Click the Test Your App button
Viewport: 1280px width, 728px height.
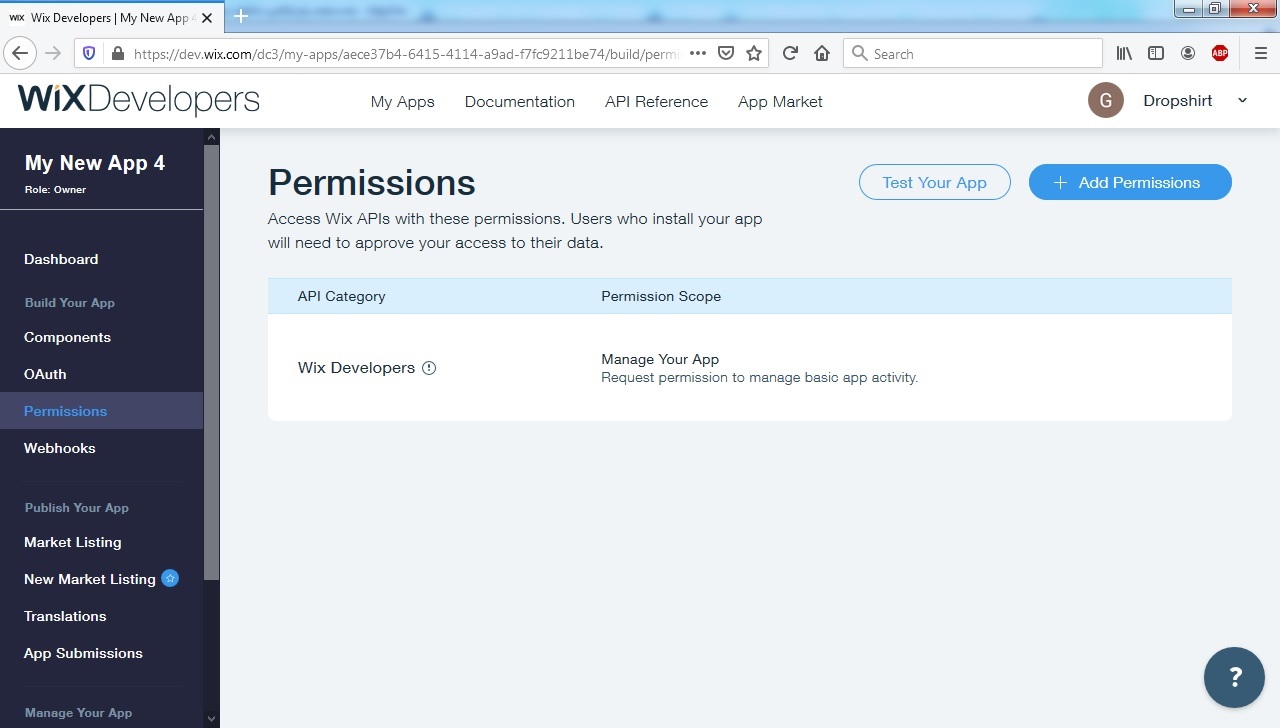coord(934,182)
